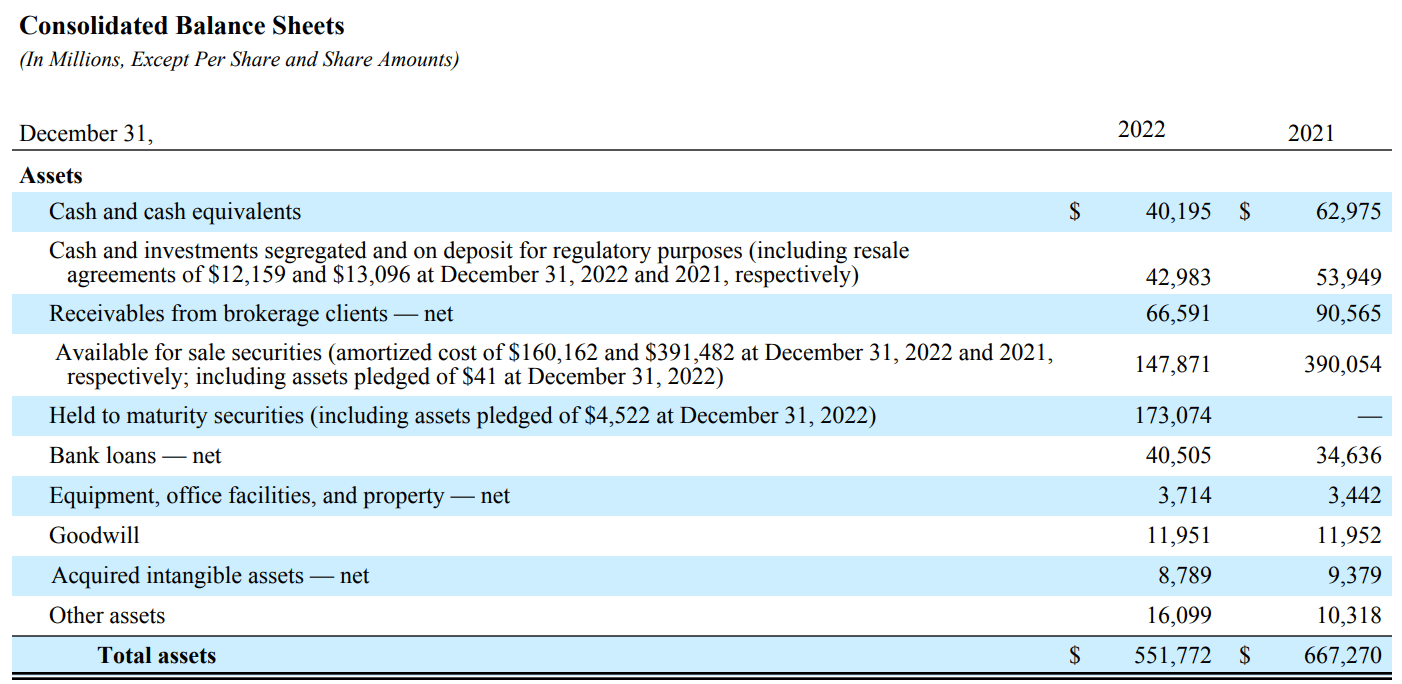Click the Held to maturity securities label

coord(462,415)
